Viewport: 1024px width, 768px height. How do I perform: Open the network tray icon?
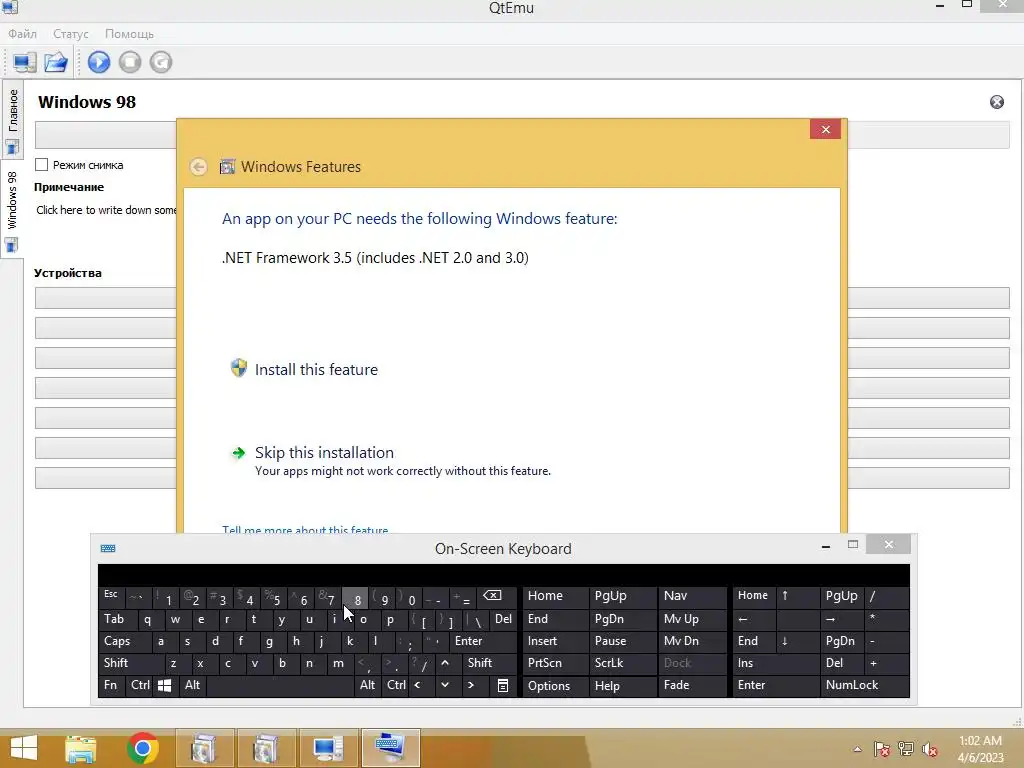tap(906, 749)
